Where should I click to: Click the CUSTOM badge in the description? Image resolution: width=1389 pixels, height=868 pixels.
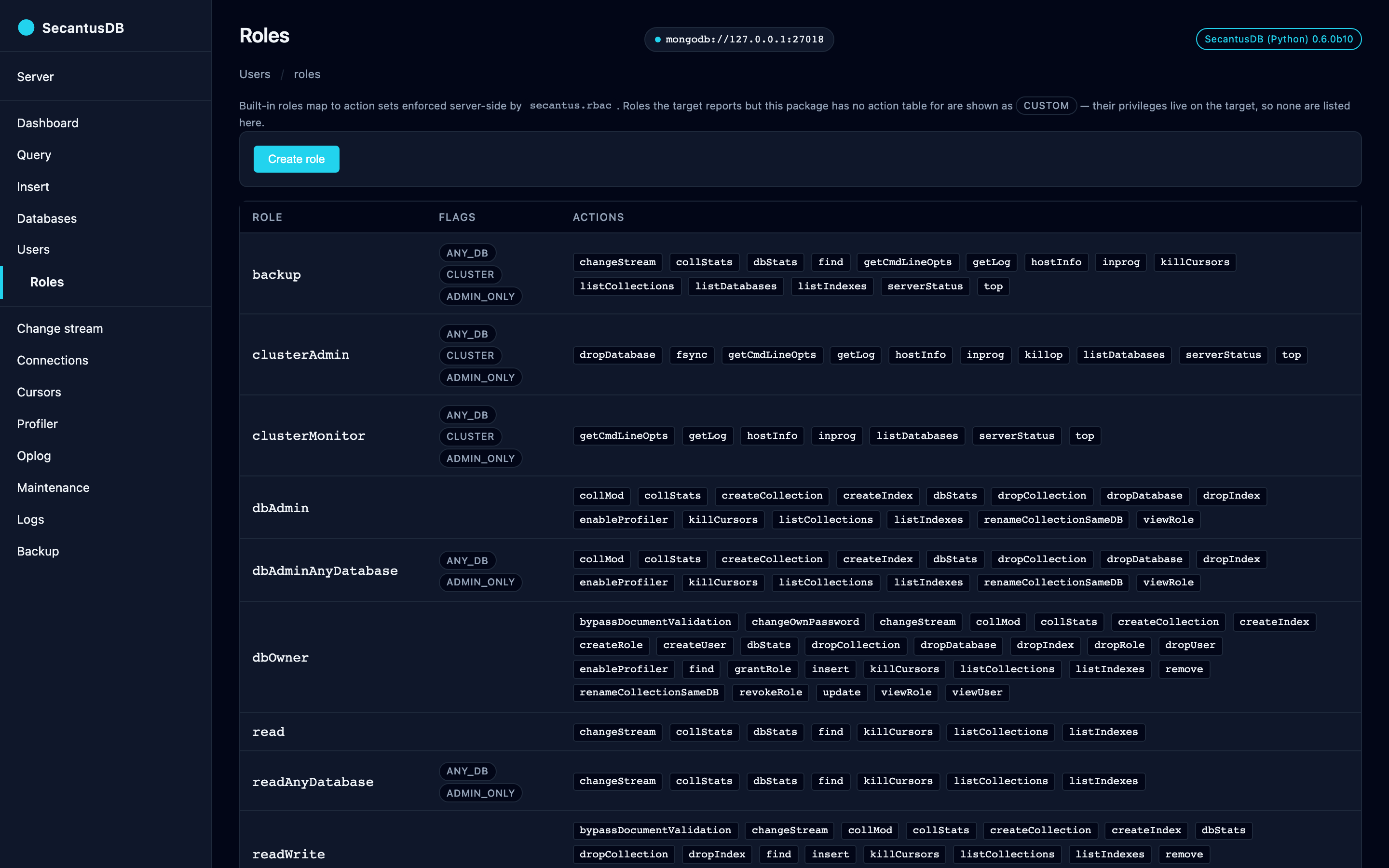point(1046,106)
